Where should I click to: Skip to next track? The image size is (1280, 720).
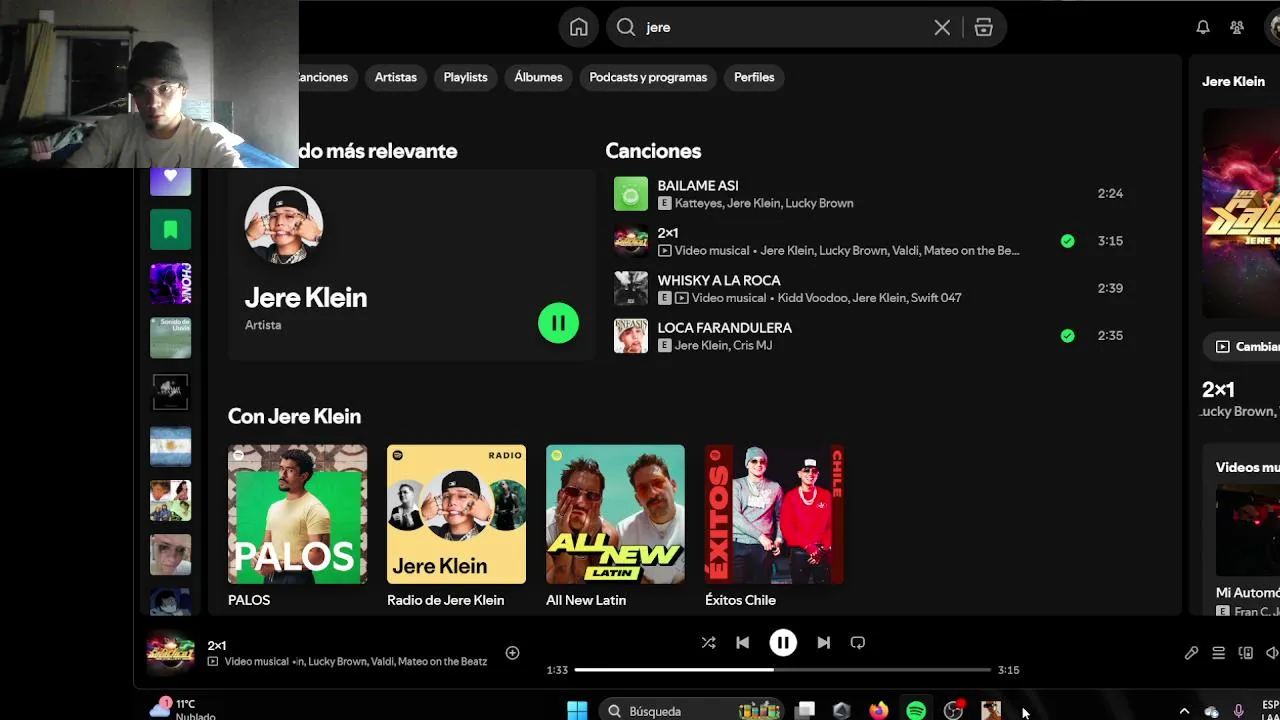coord(823,643)
